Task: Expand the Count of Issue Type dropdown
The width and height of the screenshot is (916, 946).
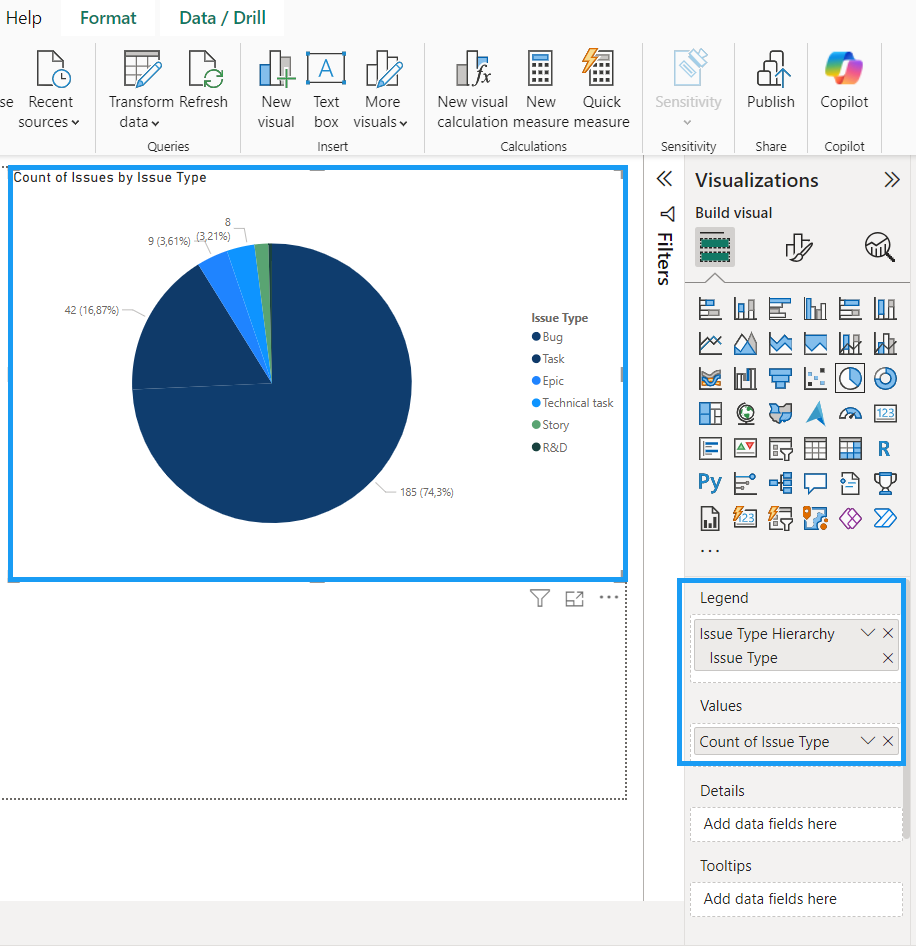Action: [x=868, y=741]
